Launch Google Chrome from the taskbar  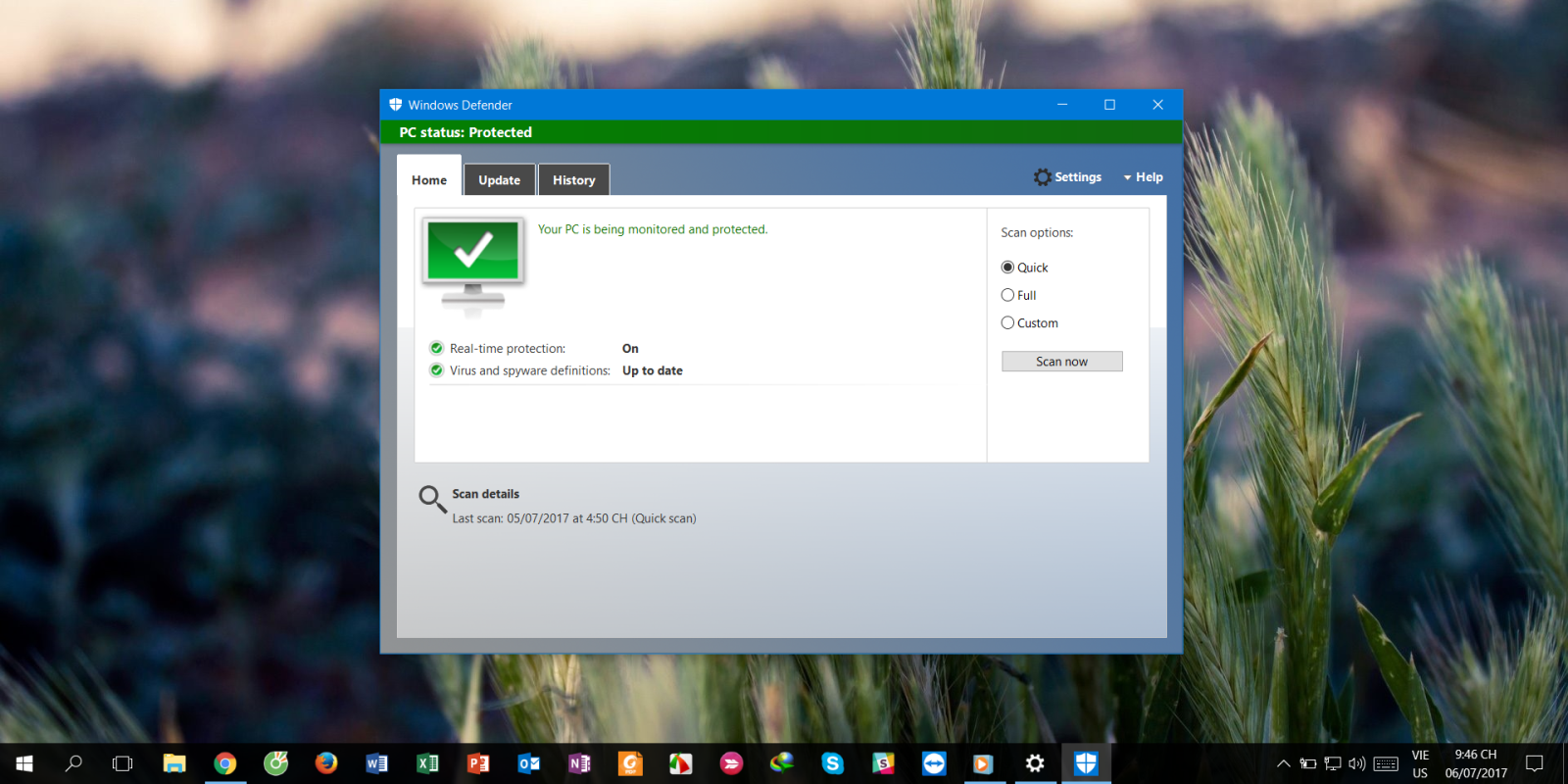click(x=225, y=763)
